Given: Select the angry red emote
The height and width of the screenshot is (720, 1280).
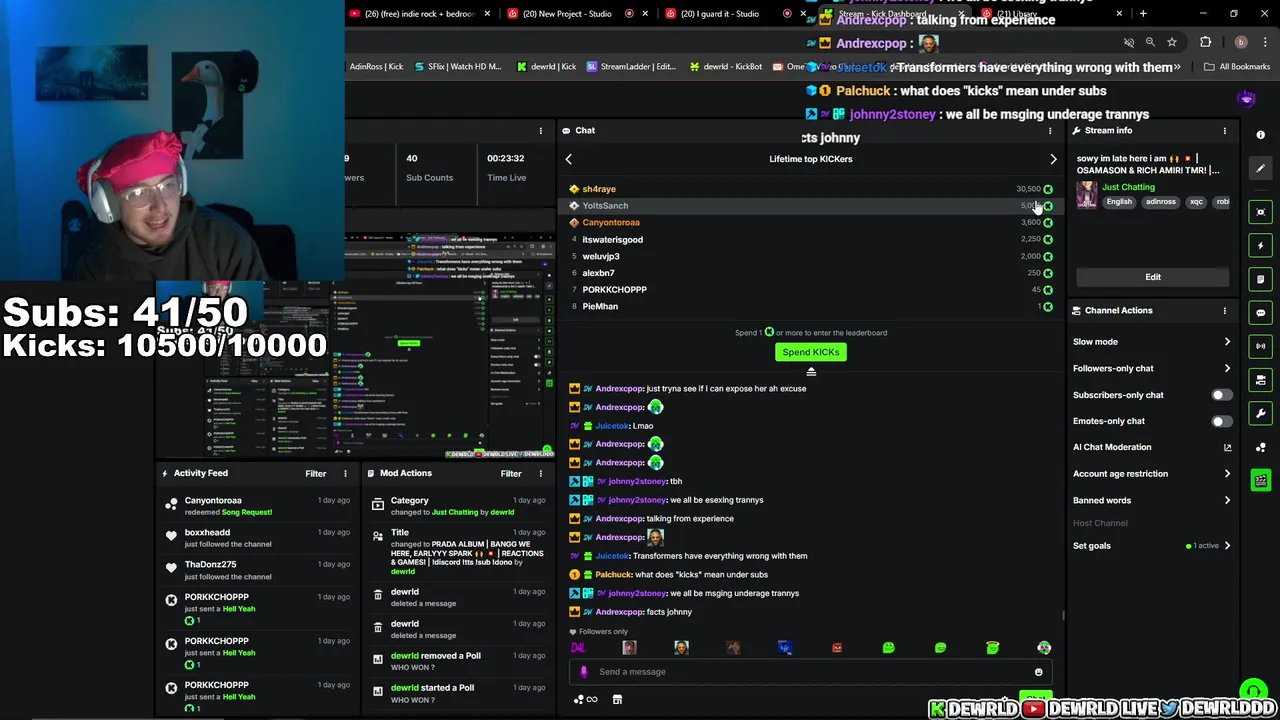Looking at the screenshot, I should [x=837, y=648].
